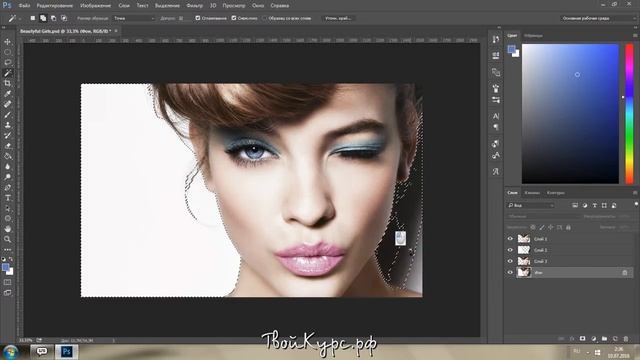Click delete layer trash icon

(626, 339)
